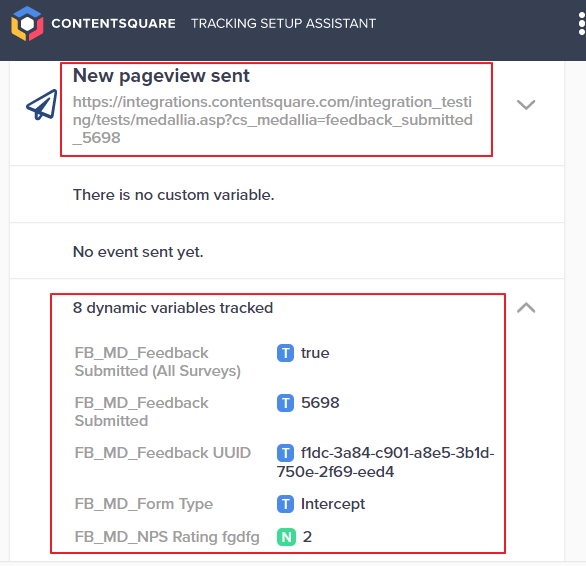Image resolution: width=586 pixels, height=566 pixels.
Task: Click the T badge next to Intercept
Action: click(x=285, y=504)
